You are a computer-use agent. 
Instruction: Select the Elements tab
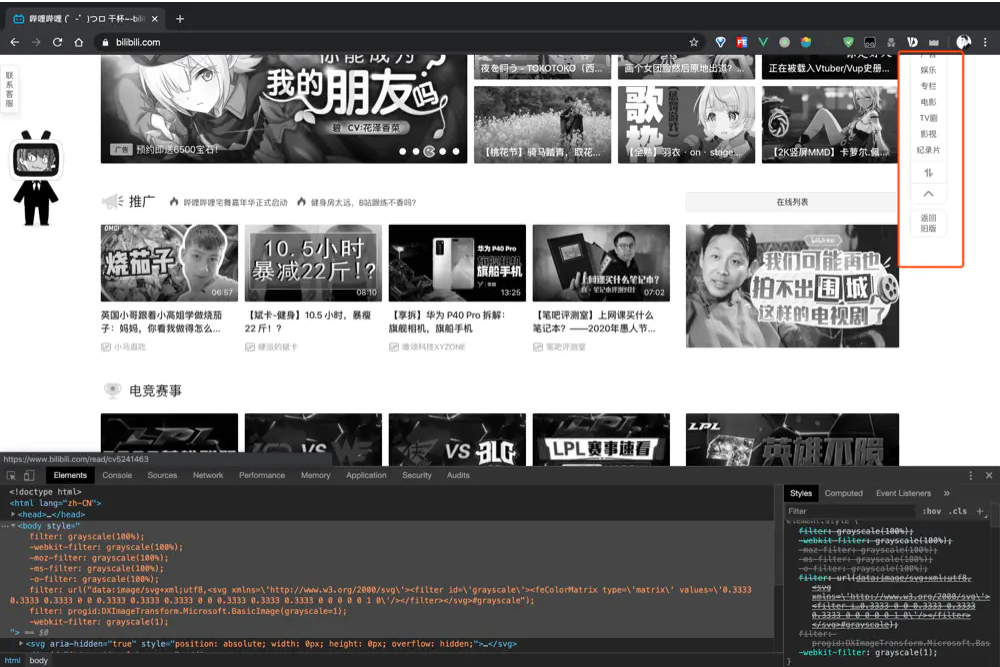tap(70, 475)
